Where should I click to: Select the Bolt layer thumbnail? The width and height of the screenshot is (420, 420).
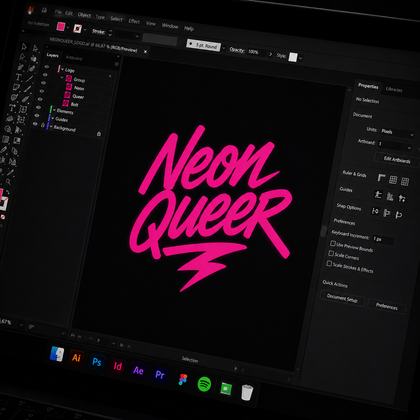[66, 103]
